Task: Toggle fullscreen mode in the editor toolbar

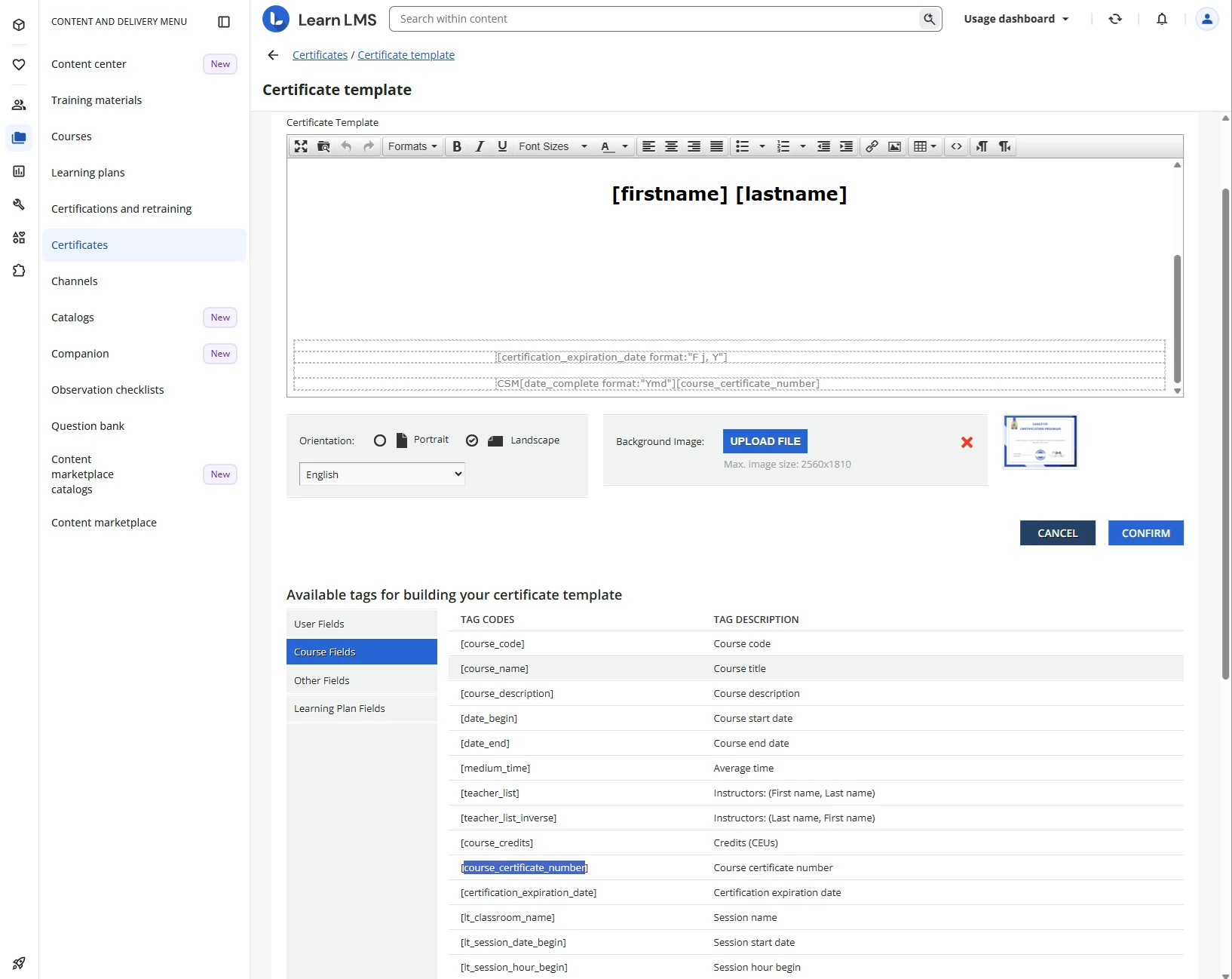Action: tap(301, 146)
